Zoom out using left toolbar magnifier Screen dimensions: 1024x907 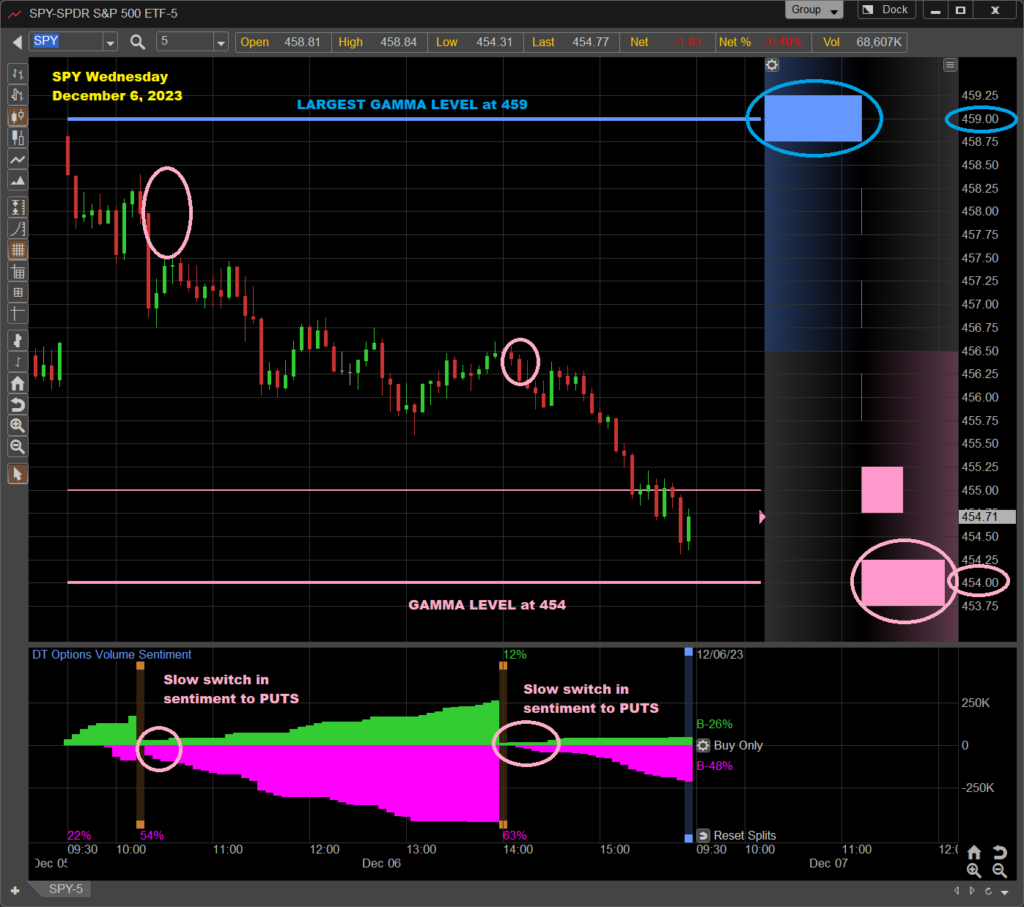17,447
